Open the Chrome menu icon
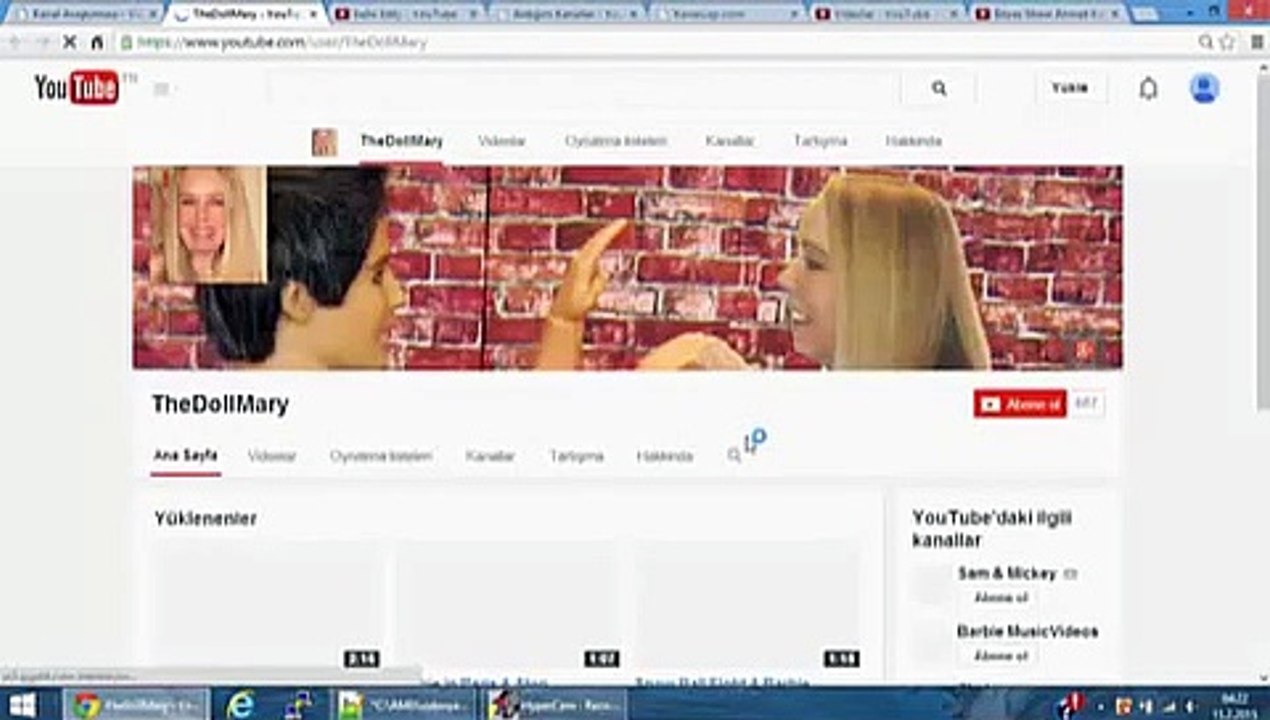1270x720 pixels. coord(1255,42)
